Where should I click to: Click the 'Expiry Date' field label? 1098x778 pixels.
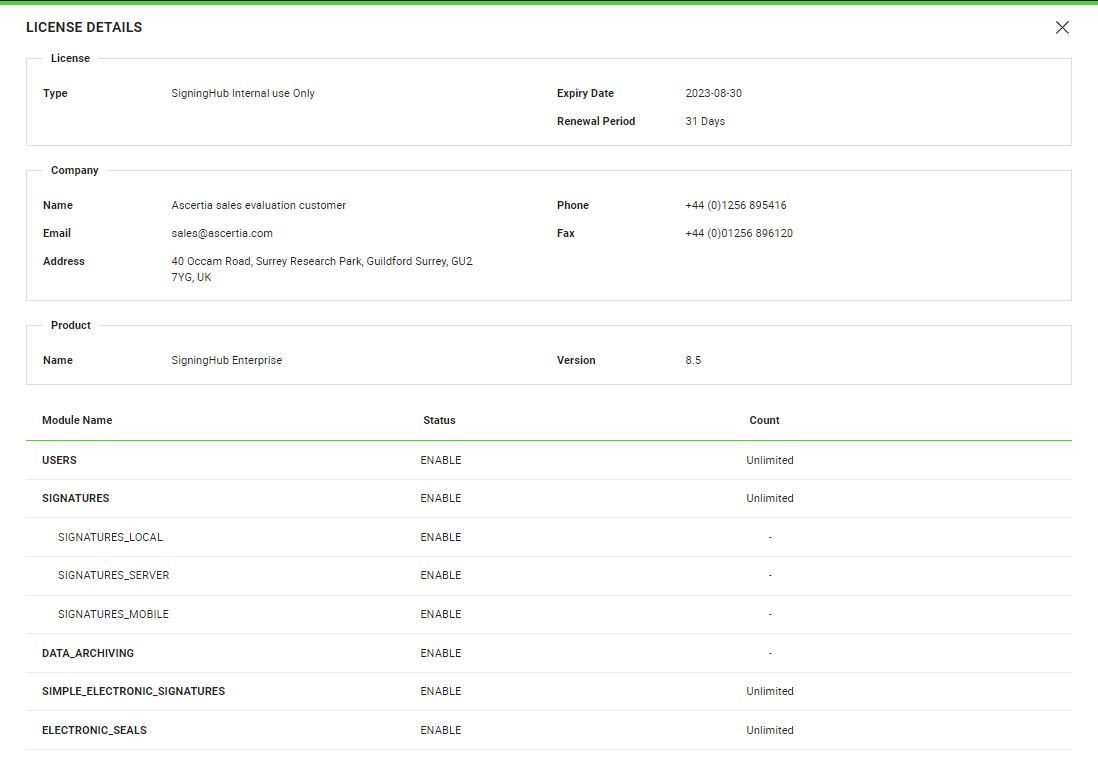[x=585, y=93]
